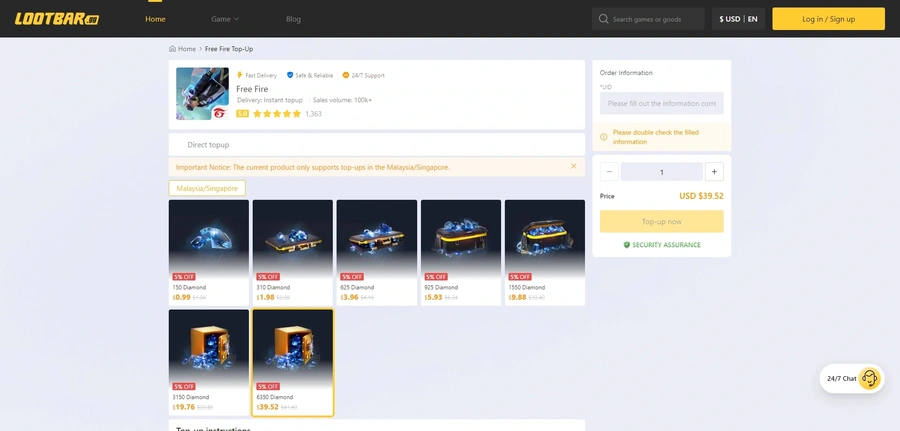Choose the 1550 Diamond chest package
This screenshot has height=431, width=900.
click(x=544, y=252)
